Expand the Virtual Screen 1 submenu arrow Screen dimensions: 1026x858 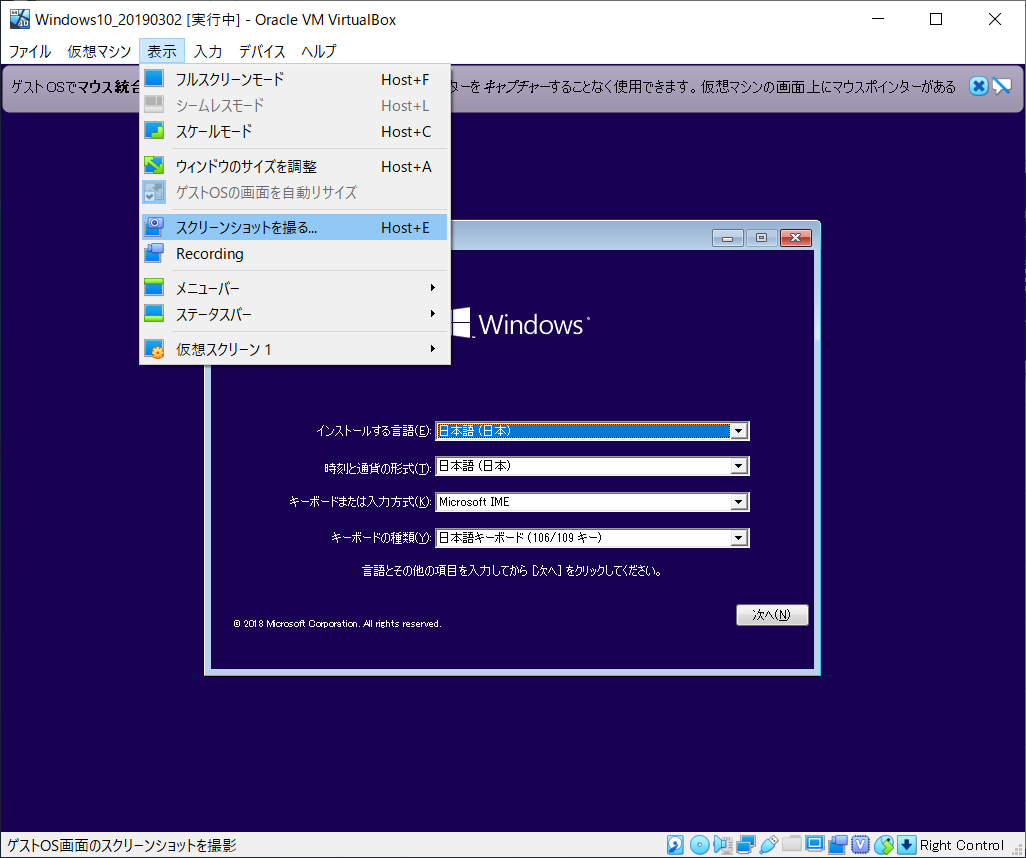pos(433,349)
